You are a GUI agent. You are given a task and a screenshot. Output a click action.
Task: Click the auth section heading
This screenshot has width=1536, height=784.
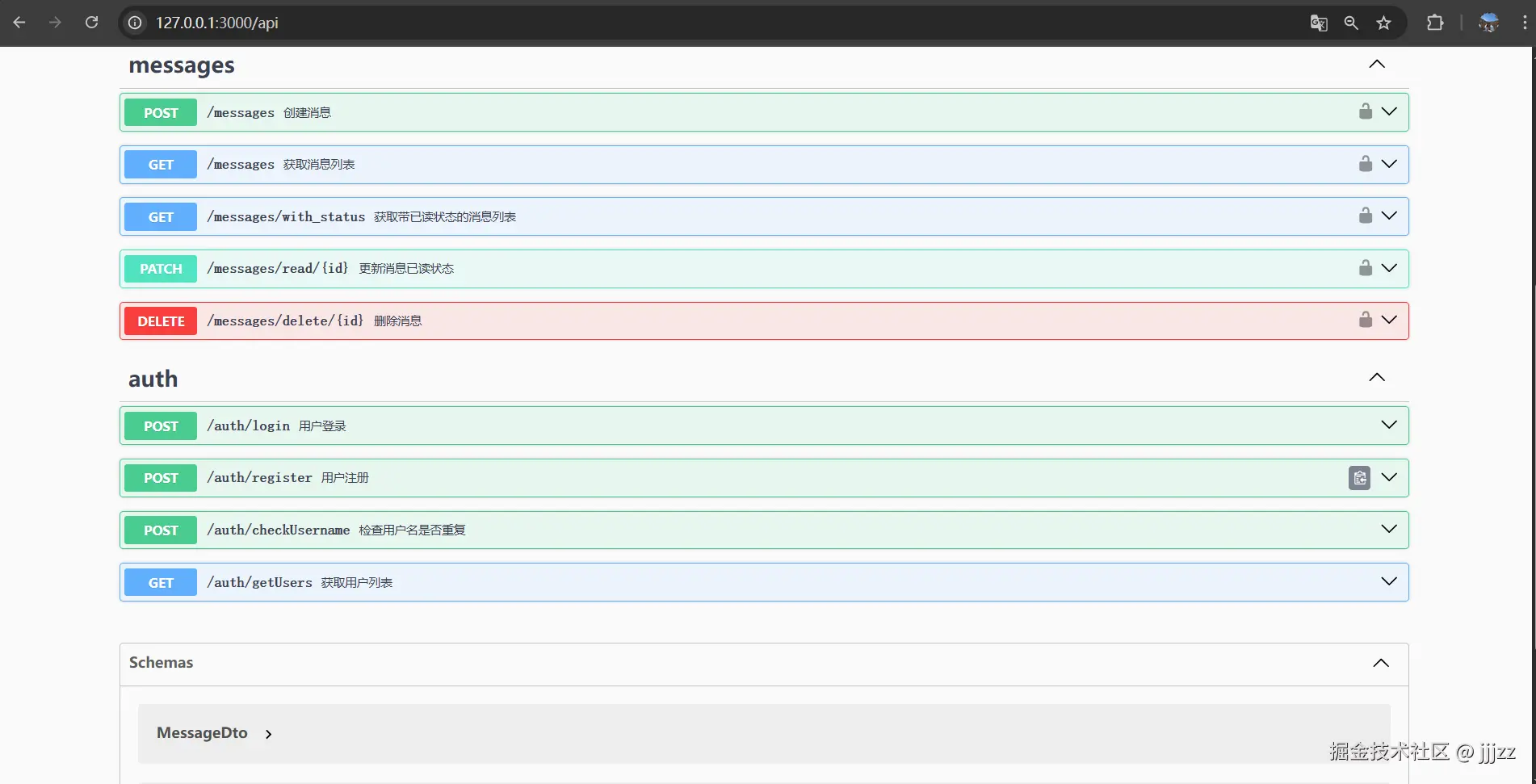pos(153,379)
